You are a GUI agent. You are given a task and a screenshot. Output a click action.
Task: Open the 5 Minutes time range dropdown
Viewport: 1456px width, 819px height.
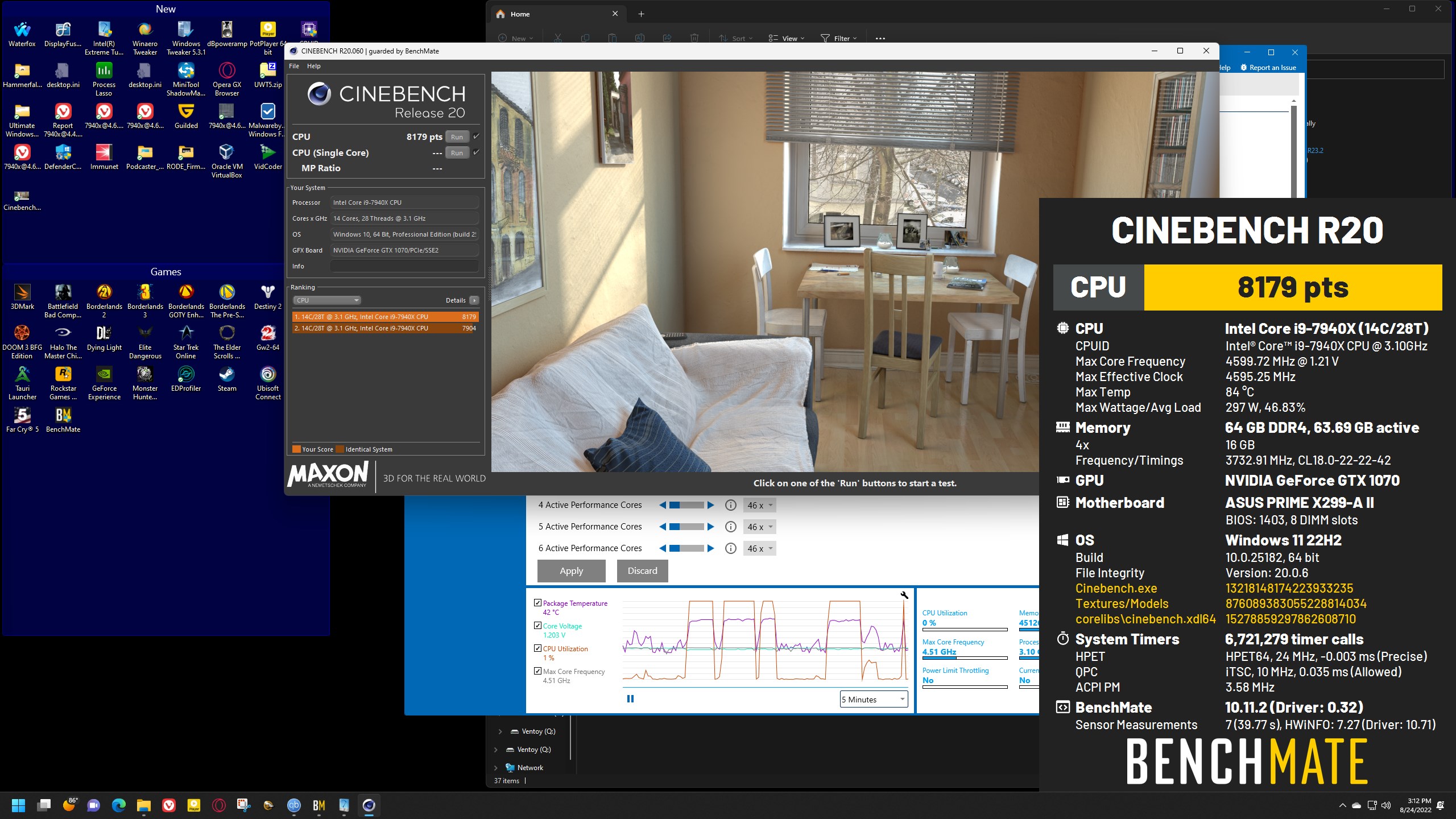click(x=874, y=700)
